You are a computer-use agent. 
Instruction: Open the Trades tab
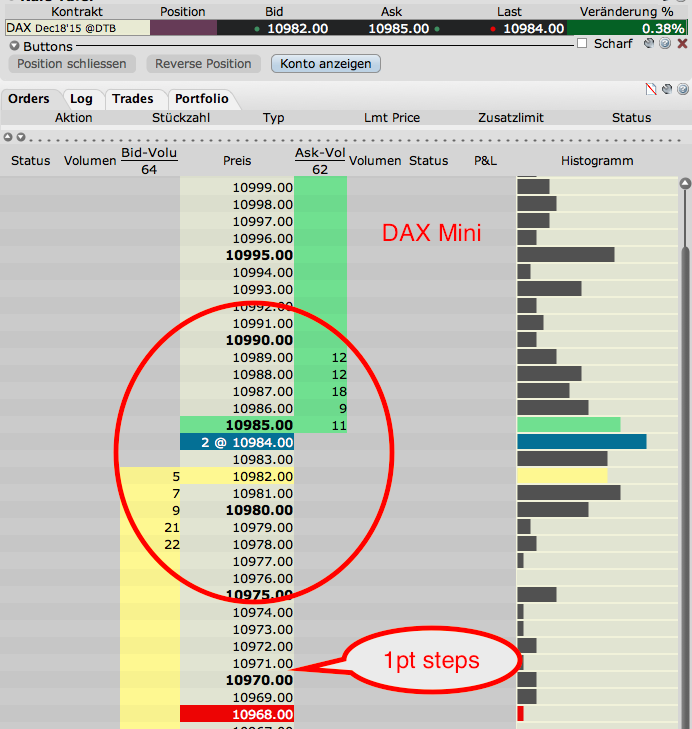[133, 99]
